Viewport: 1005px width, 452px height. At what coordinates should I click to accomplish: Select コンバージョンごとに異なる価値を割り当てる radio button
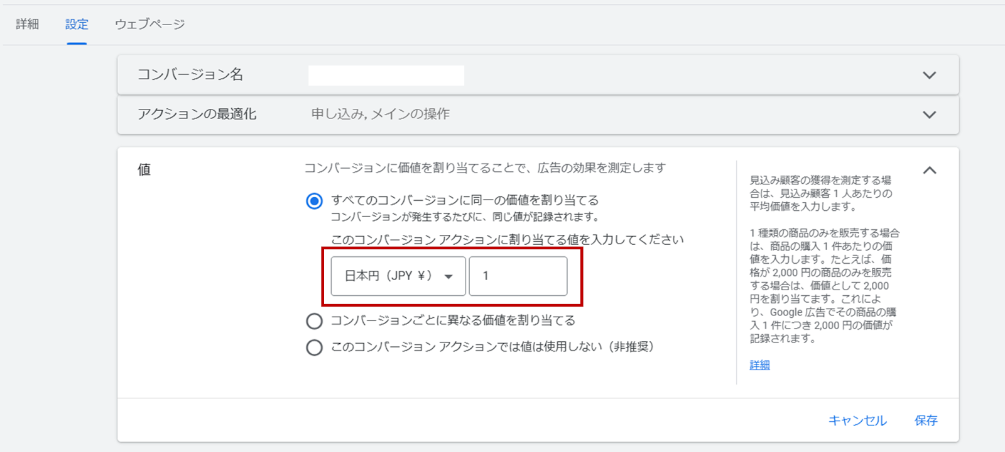pos(314,320)
